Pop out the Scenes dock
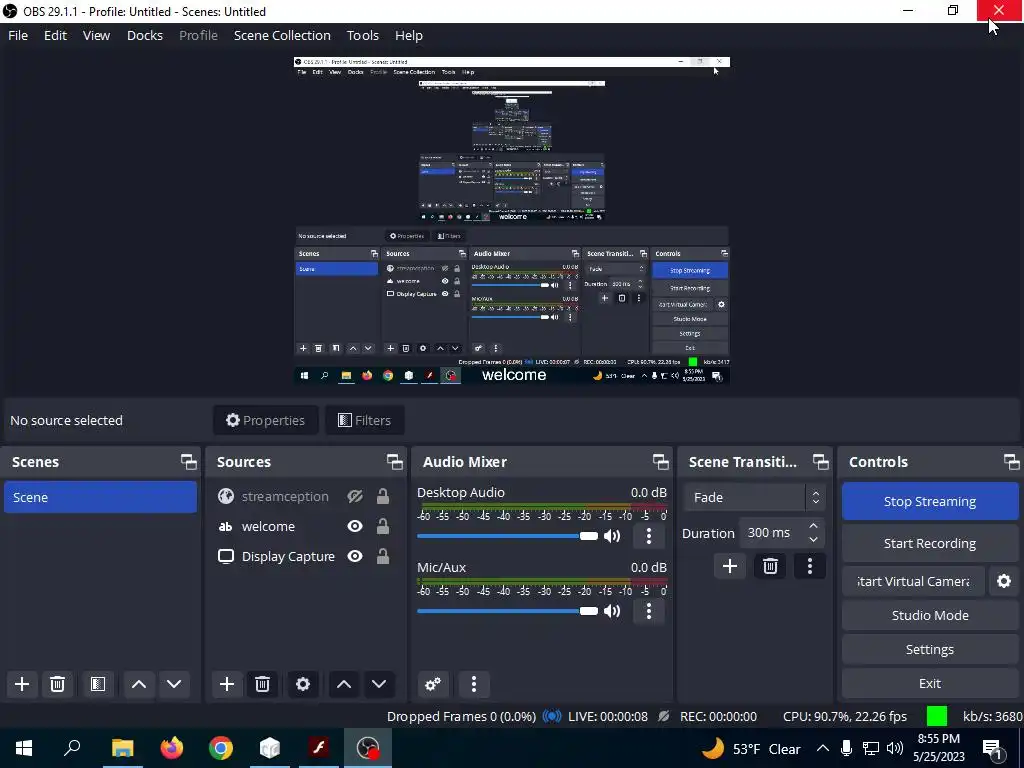 tap(189, 462)
